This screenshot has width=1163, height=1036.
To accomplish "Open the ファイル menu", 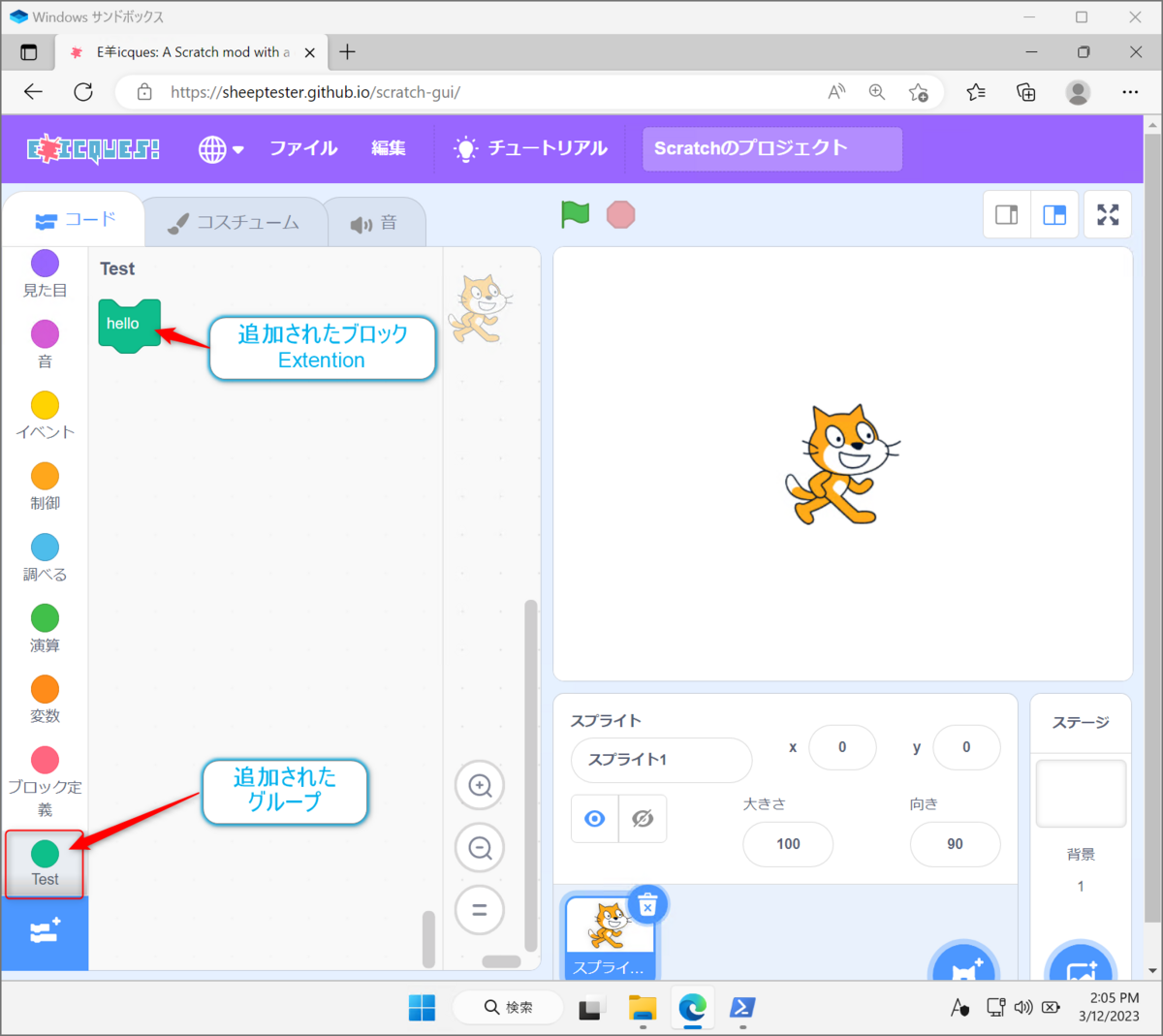I will 303,148.
